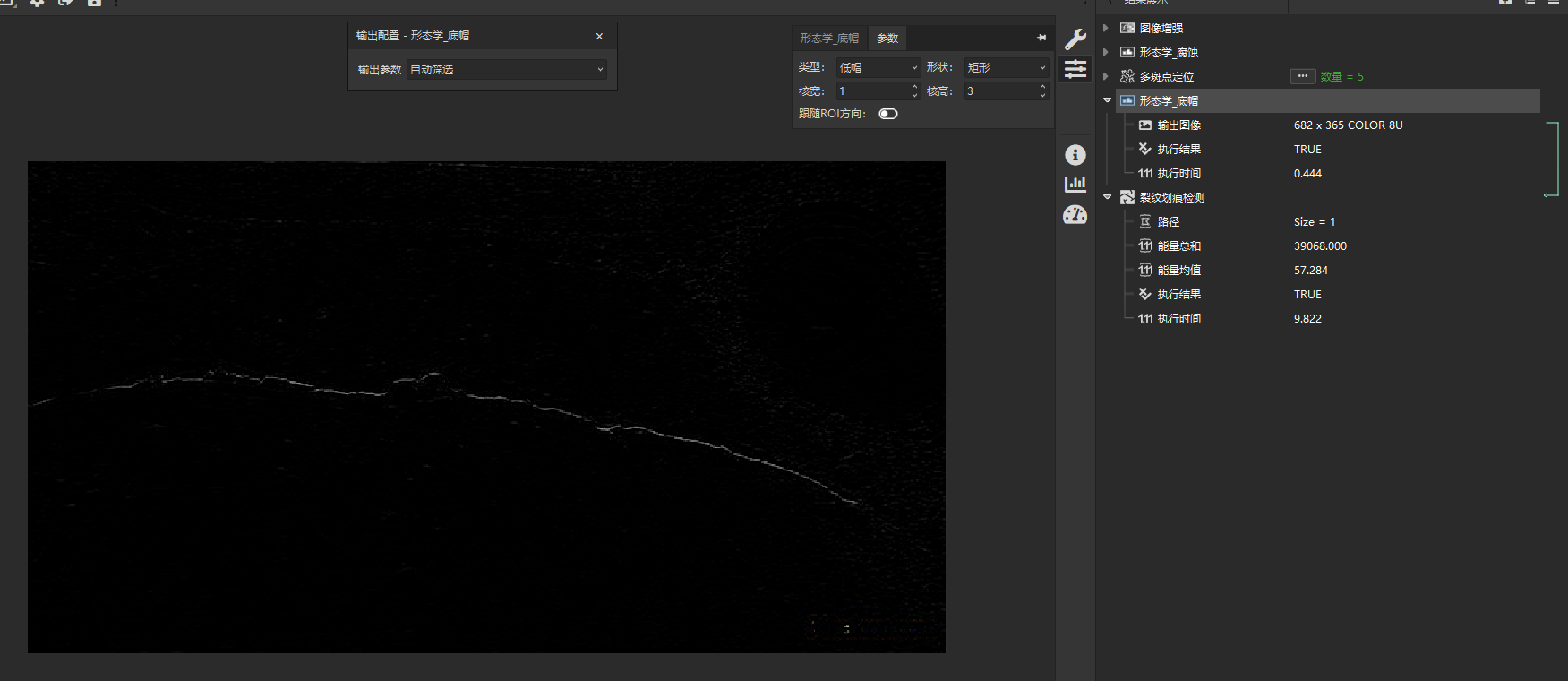This screenshot has width=1568, height=681.
Task: Click the info circle icon
Action: [1075, 155]
